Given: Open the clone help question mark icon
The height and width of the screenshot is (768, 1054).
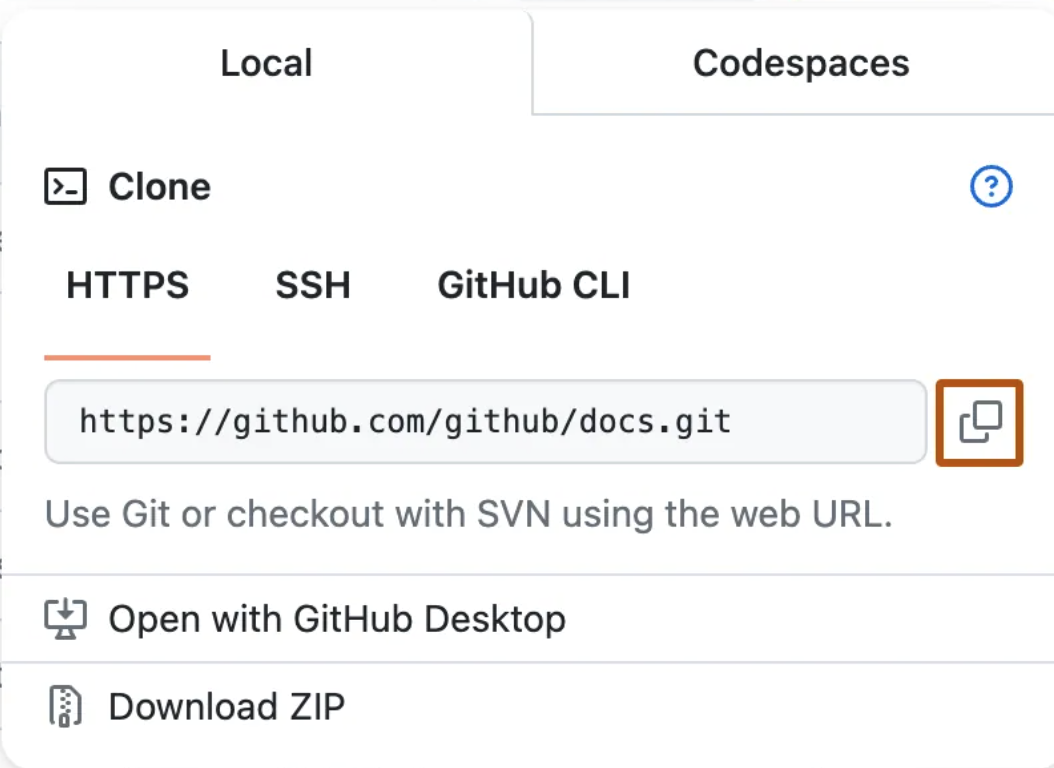Looking at the screenshot, I should [x=991, y=186].
